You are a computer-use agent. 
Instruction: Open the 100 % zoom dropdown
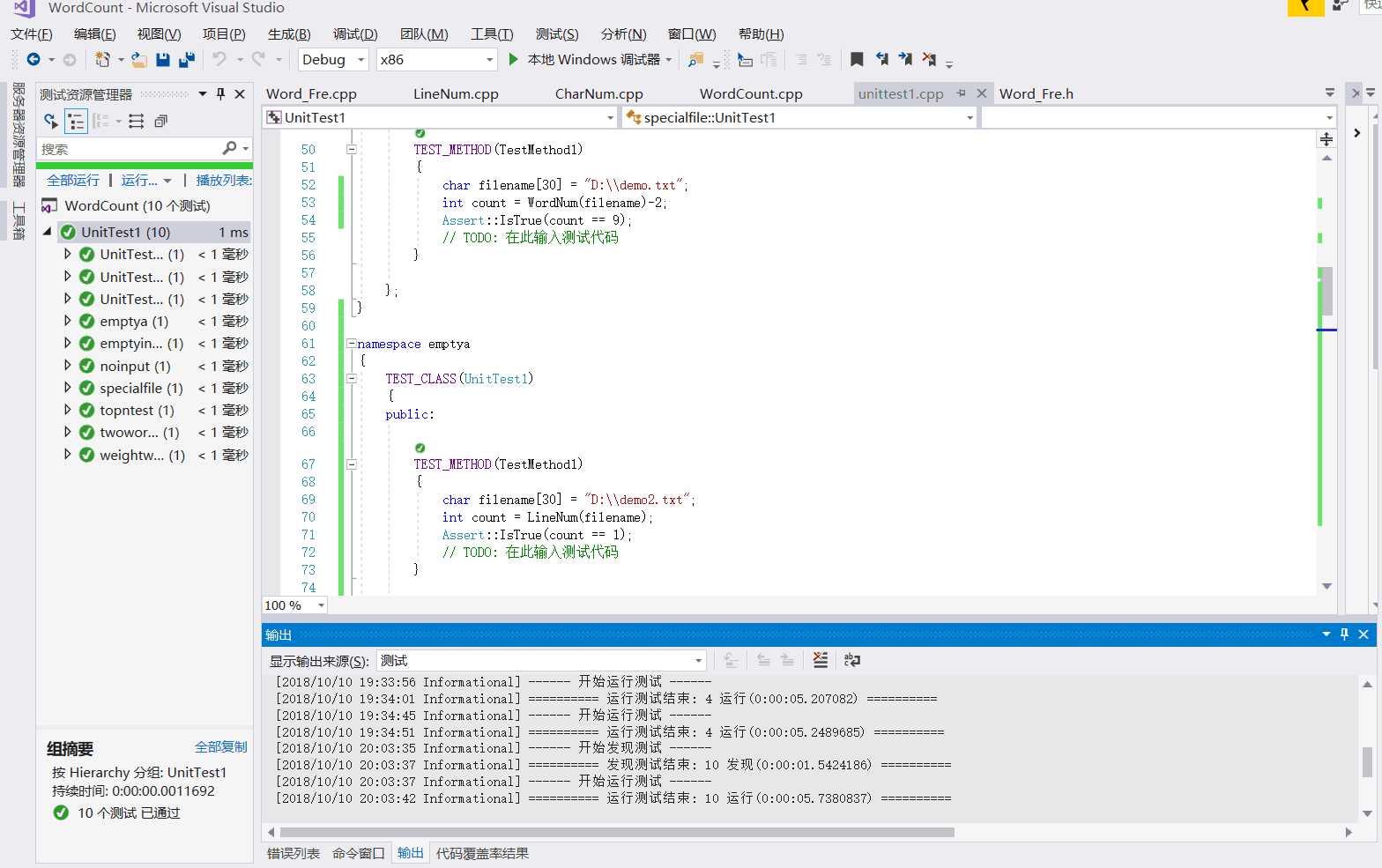[x=322, y=605]
